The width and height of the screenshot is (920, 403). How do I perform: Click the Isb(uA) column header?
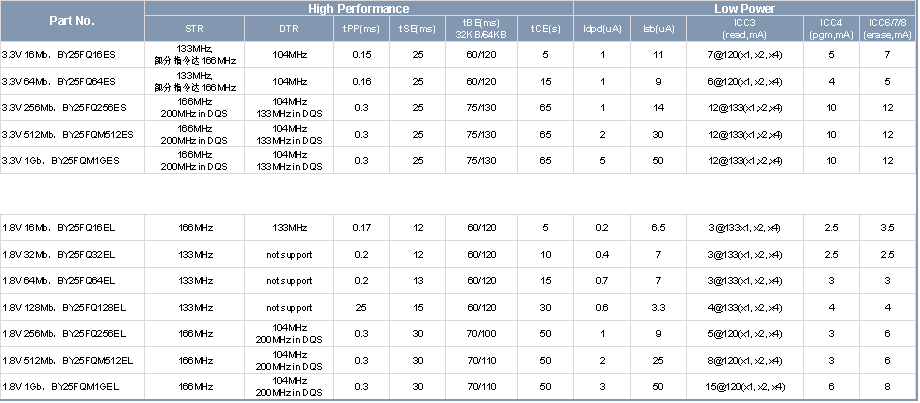(658, 29)
